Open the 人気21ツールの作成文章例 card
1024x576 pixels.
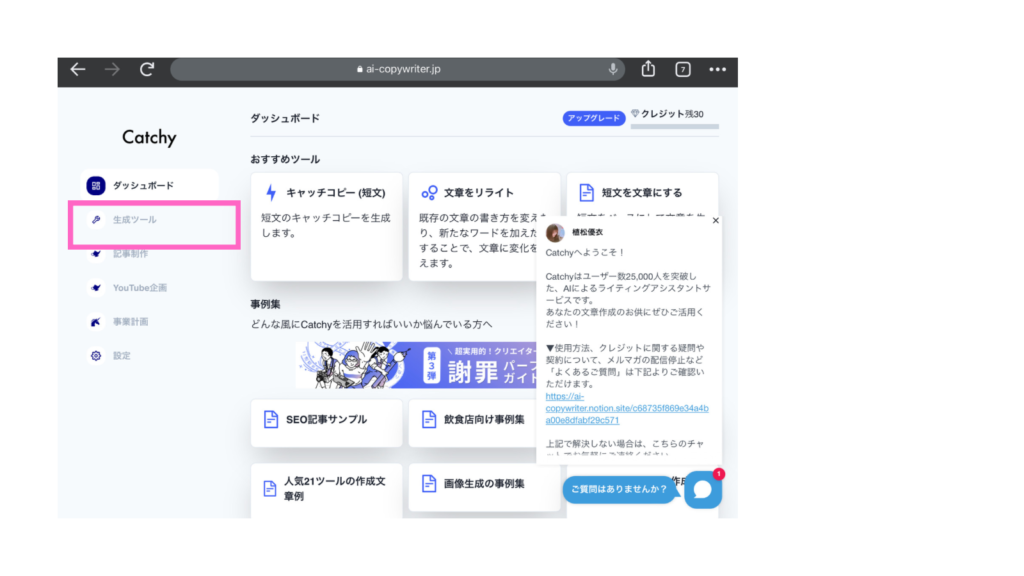coord(327,490)
